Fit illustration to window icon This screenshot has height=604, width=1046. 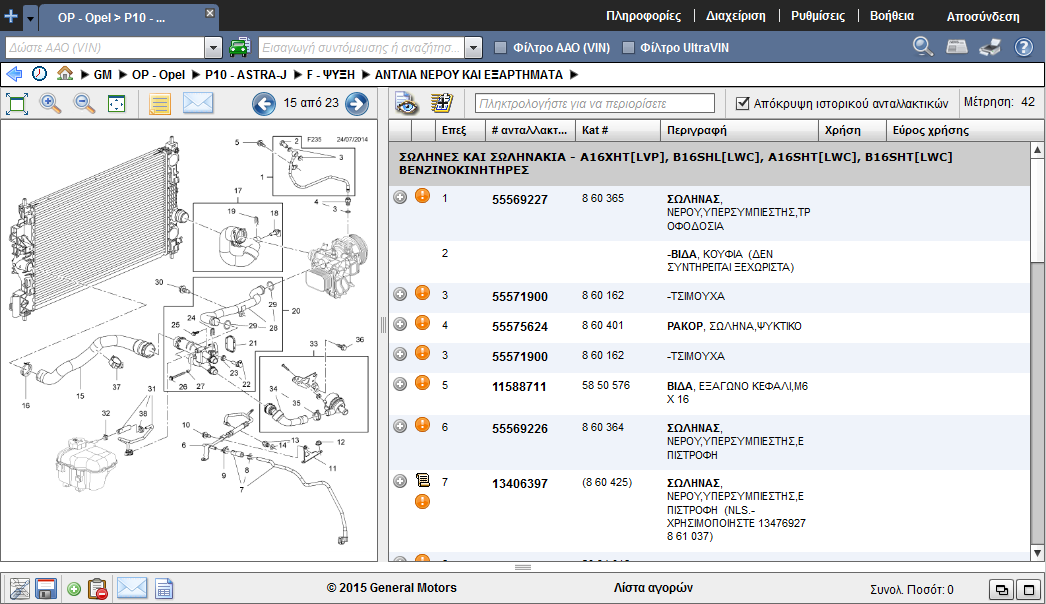click(x=17, y=103)
